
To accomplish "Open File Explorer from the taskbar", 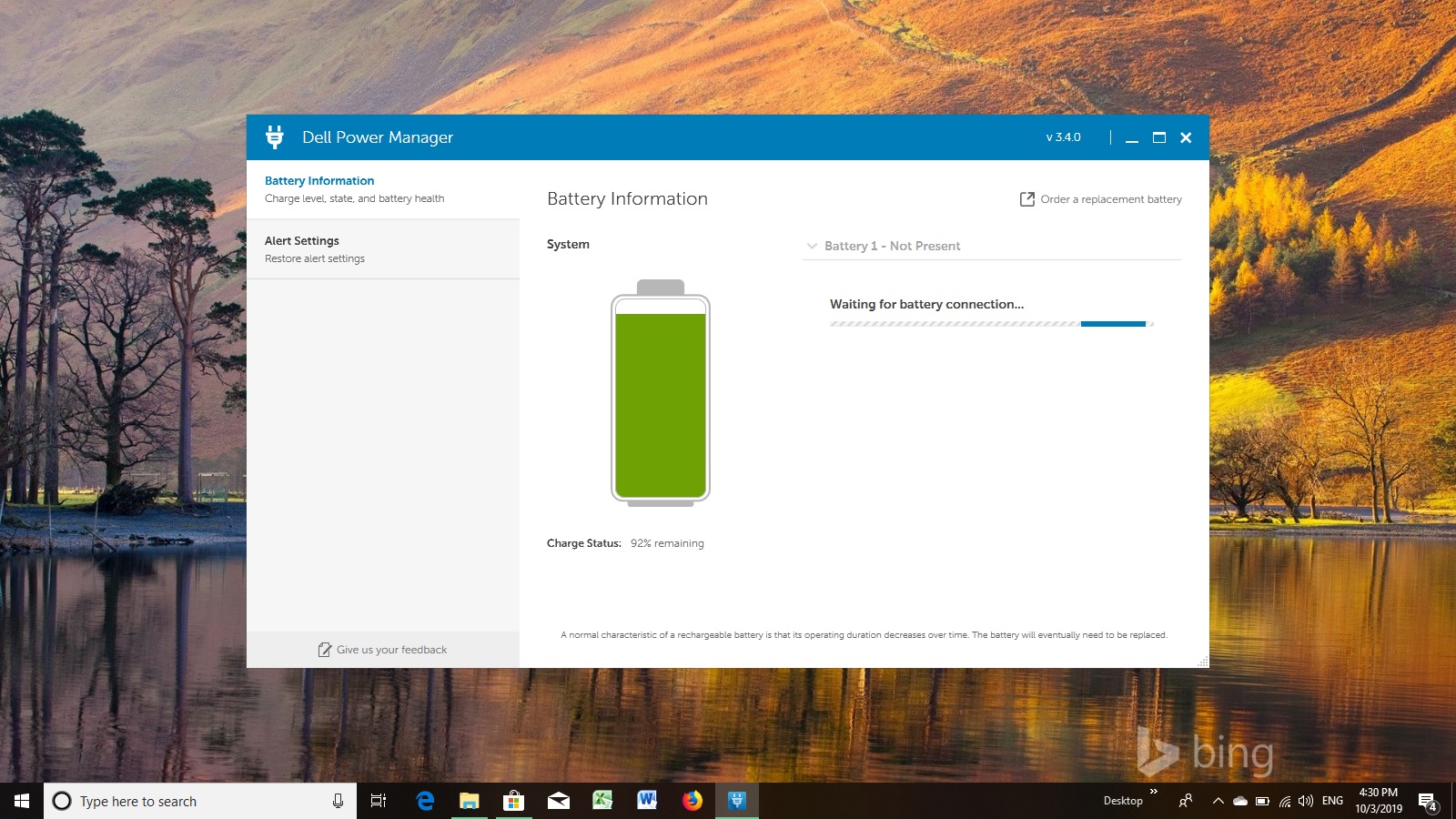I will point(469,801).
